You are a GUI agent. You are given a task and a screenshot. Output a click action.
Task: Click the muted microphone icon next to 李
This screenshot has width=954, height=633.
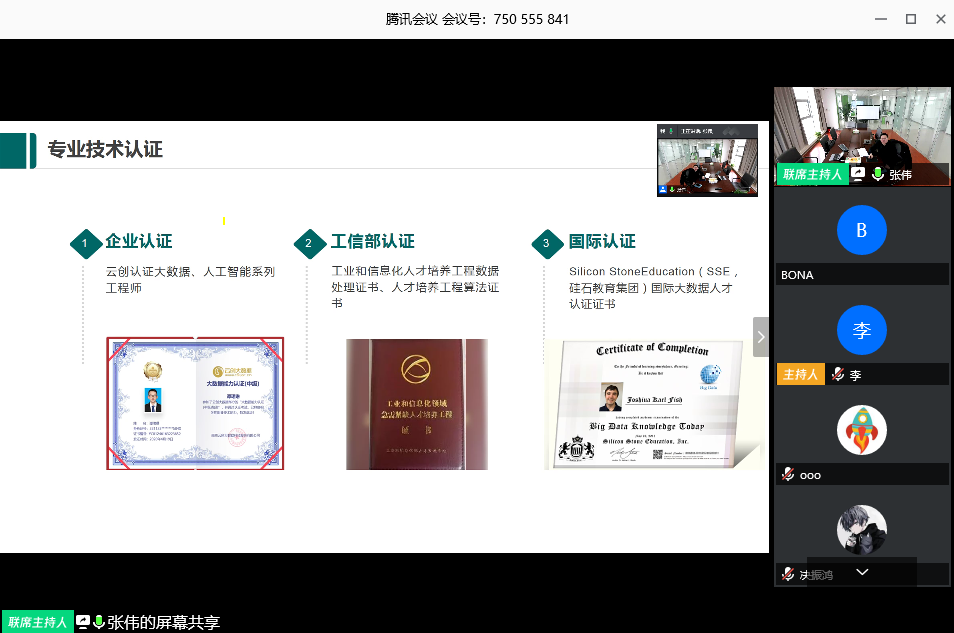[837, 375]
